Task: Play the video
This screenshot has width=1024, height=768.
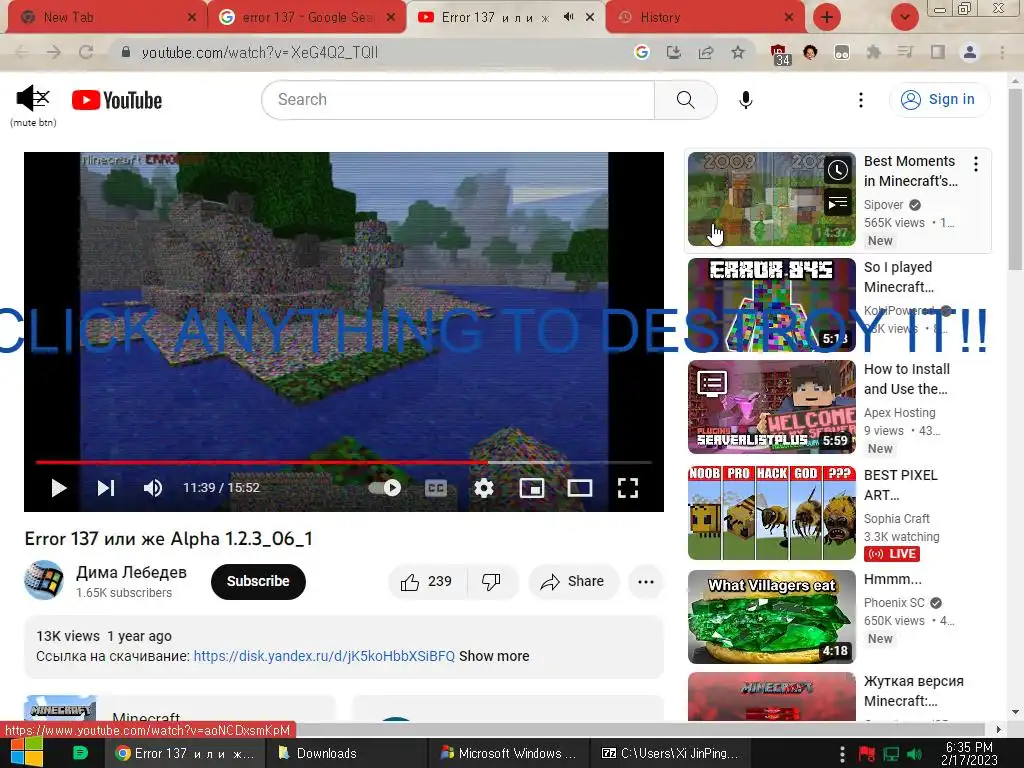Action: click(x=59, y=488)
